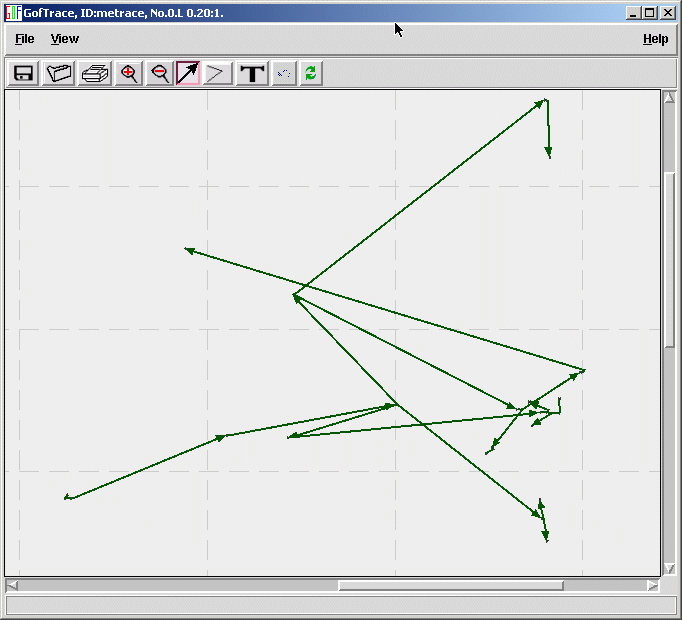Viewport: 682px width, 620px height.
Task: Open a file with the folder icon
Action: pos(60,73)
